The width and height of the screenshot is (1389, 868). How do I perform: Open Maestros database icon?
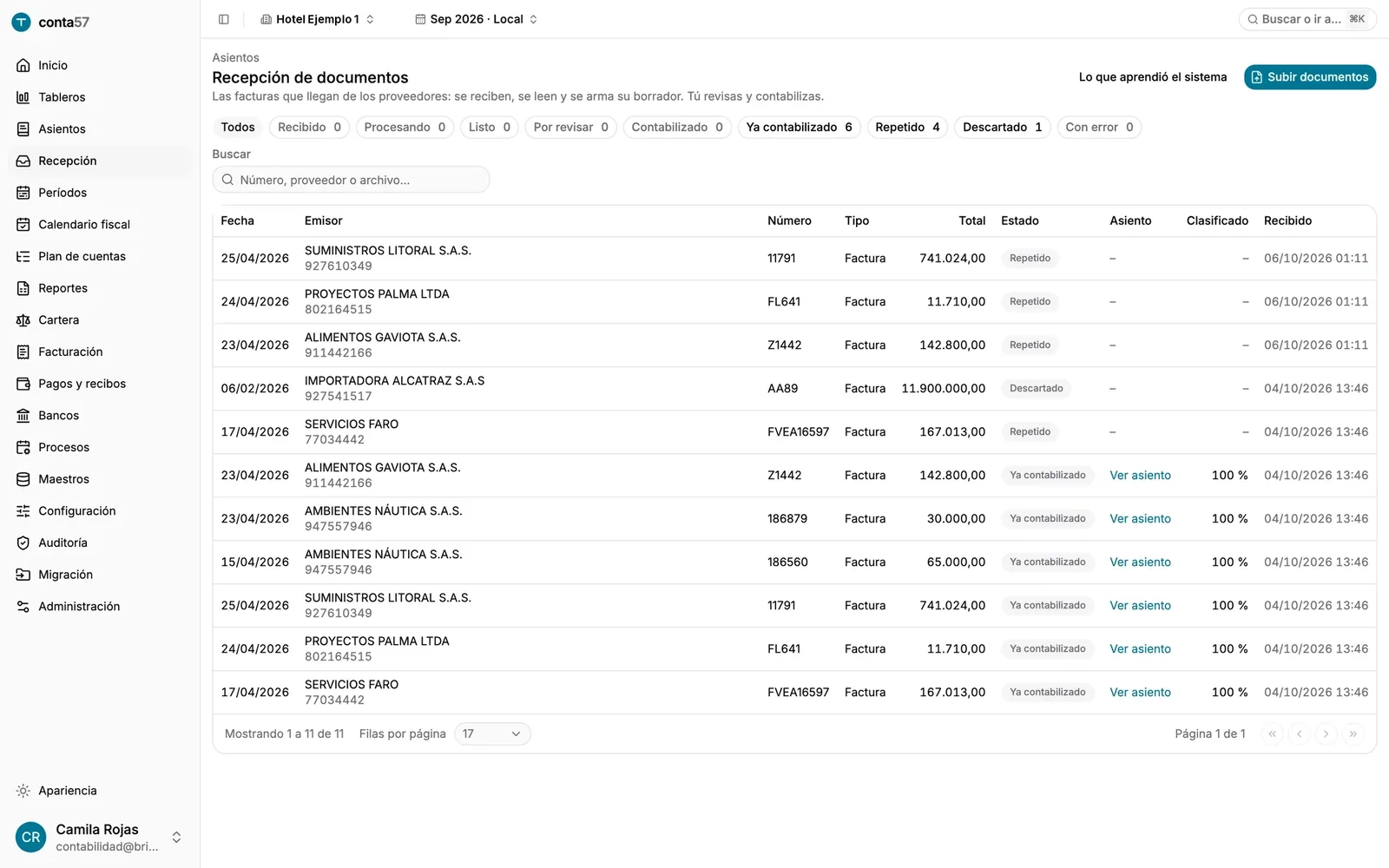pos(23,479)
